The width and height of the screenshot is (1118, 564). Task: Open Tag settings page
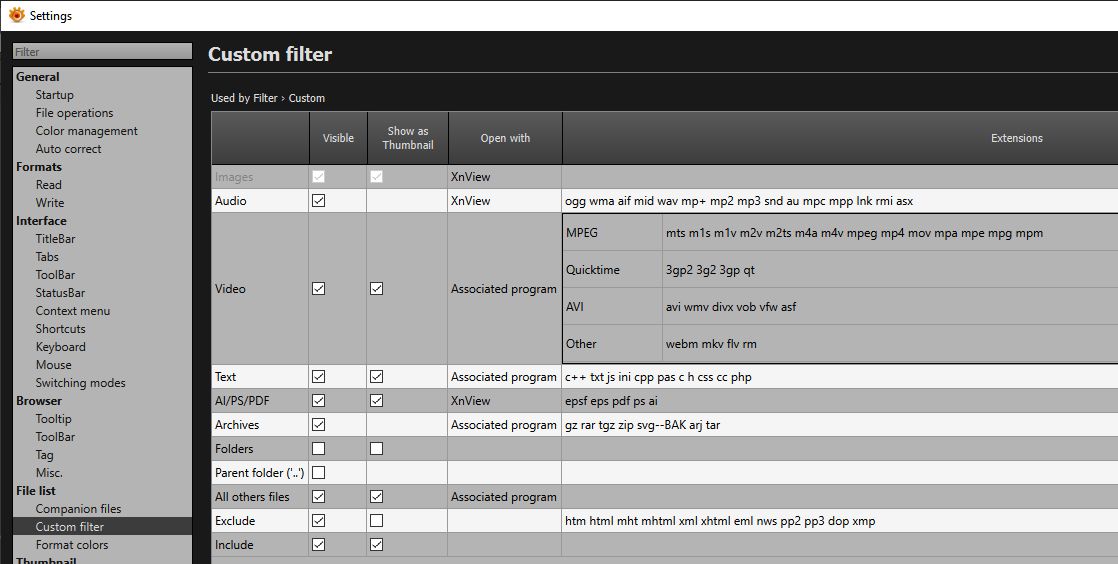click(x=44, y=455)
